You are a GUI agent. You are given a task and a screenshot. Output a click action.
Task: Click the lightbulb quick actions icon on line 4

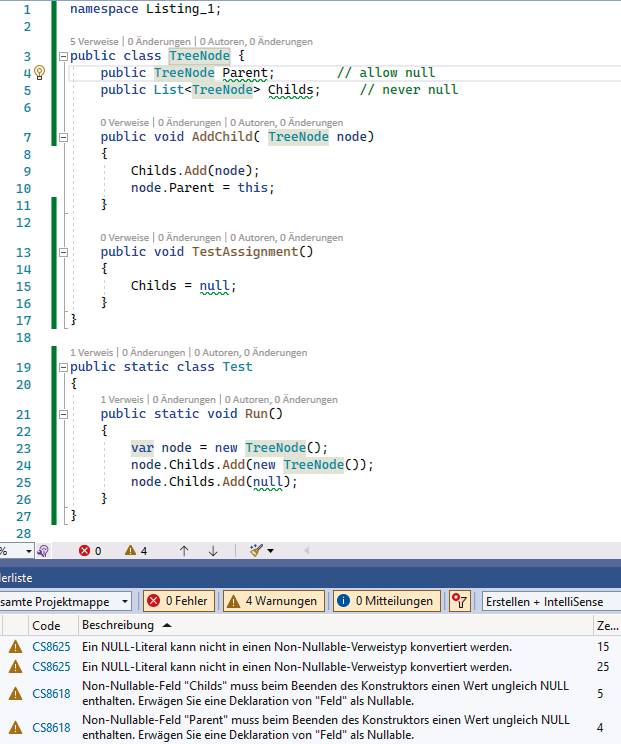coord(40,73)
